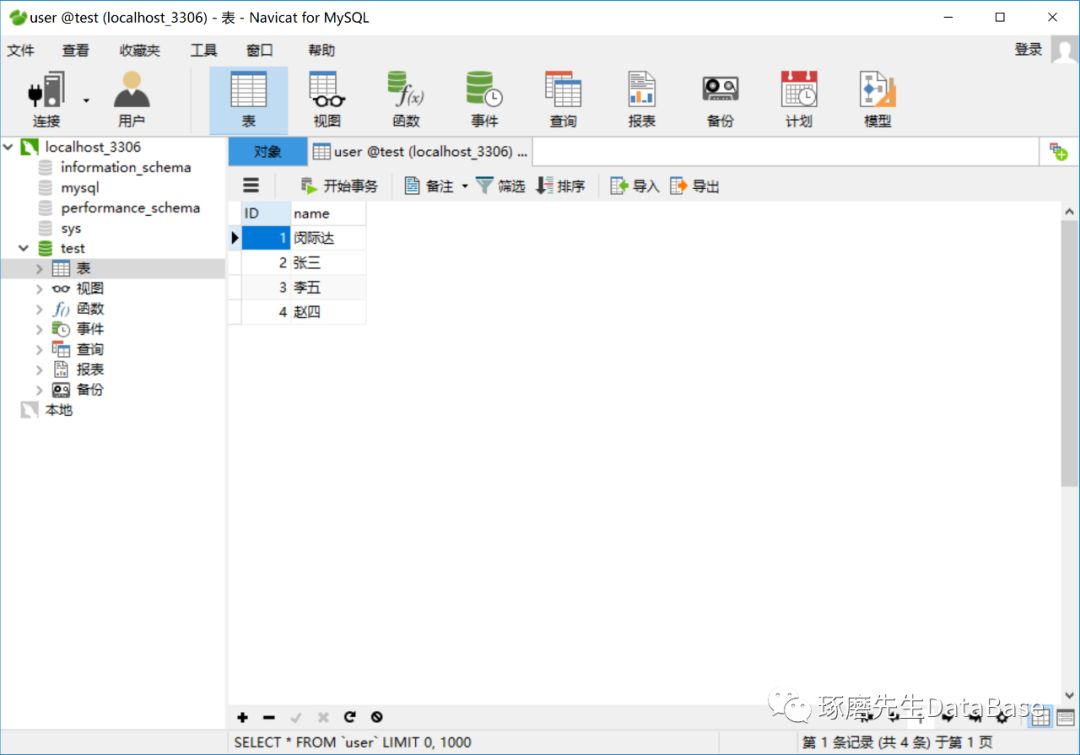Collapse the localhost_3306 connection tree node
This screenshot has height=755, width=1080.
(x=8, y=147)
